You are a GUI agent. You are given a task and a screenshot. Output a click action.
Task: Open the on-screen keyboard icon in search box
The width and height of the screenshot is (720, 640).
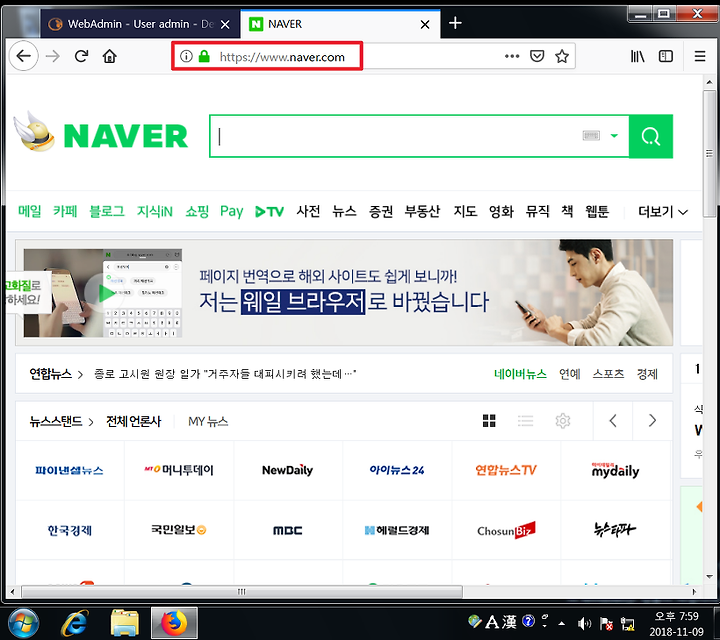591,135
